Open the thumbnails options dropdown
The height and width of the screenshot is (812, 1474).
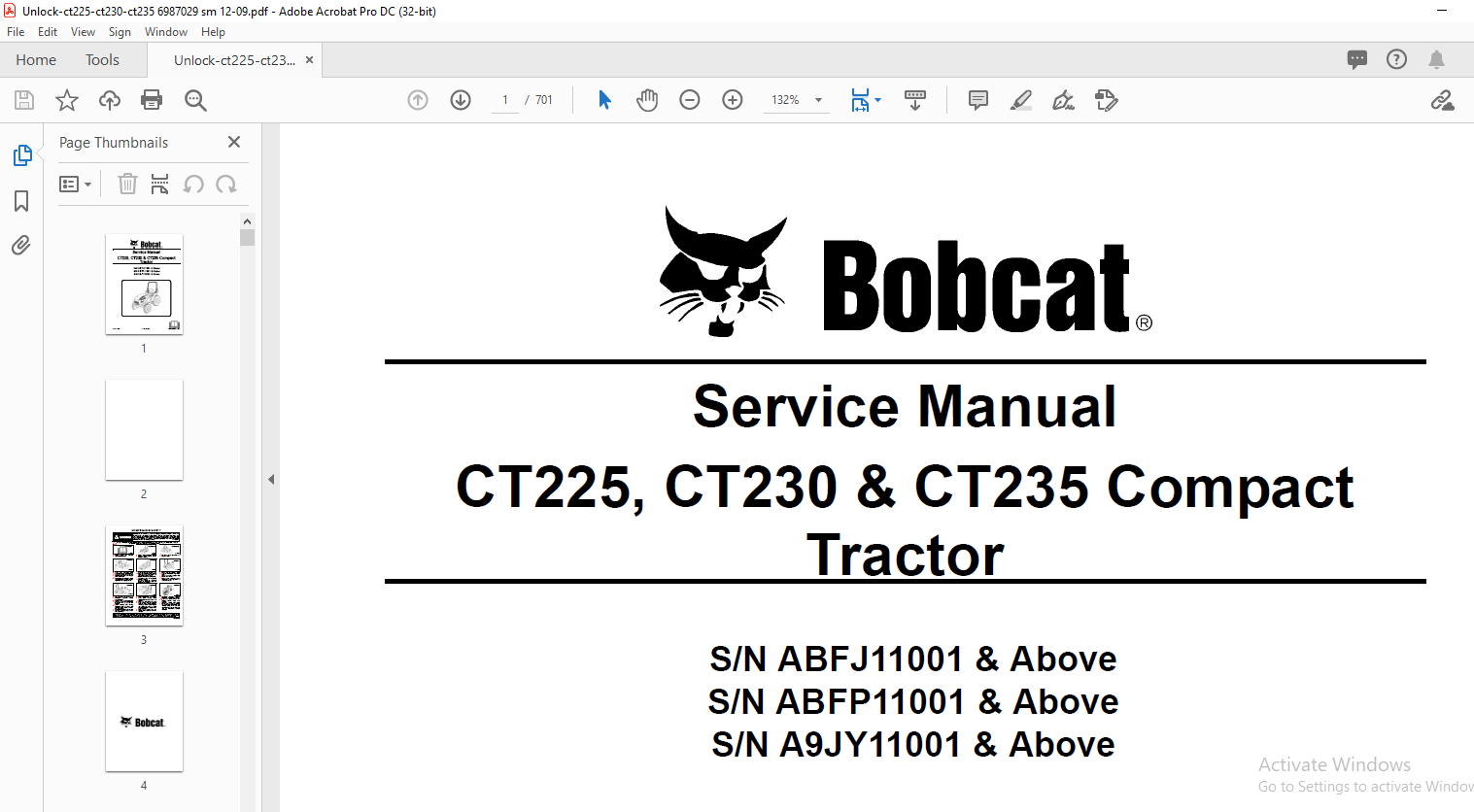76,184
